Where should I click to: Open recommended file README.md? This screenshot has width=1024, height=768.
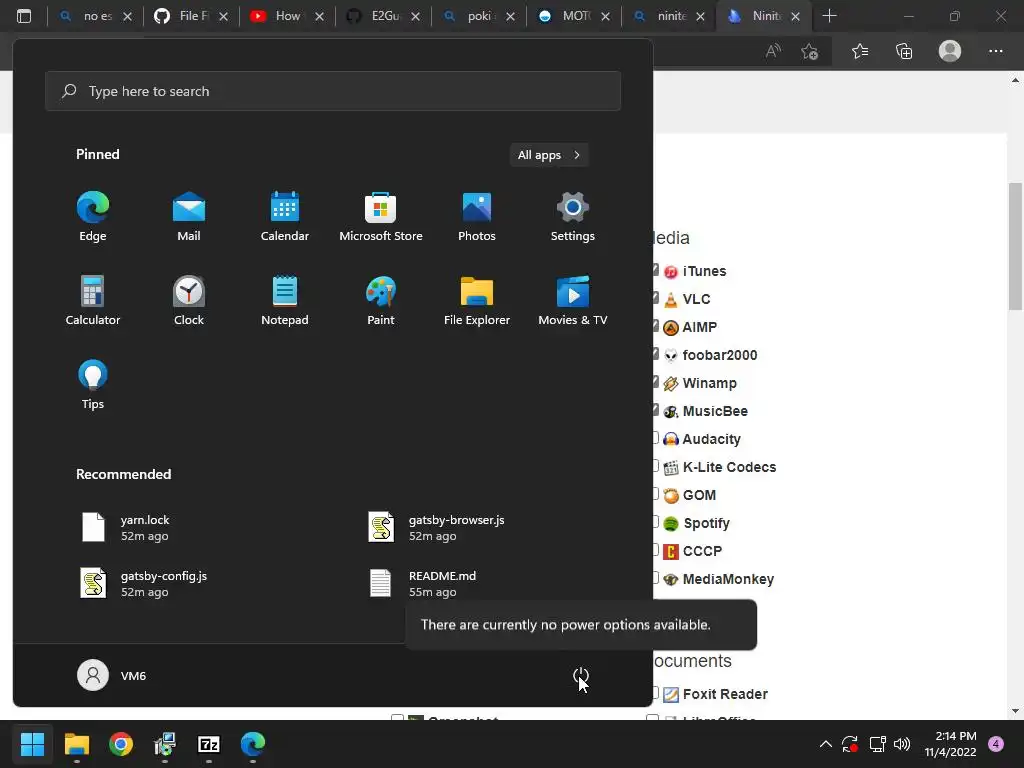coord(422,583)
